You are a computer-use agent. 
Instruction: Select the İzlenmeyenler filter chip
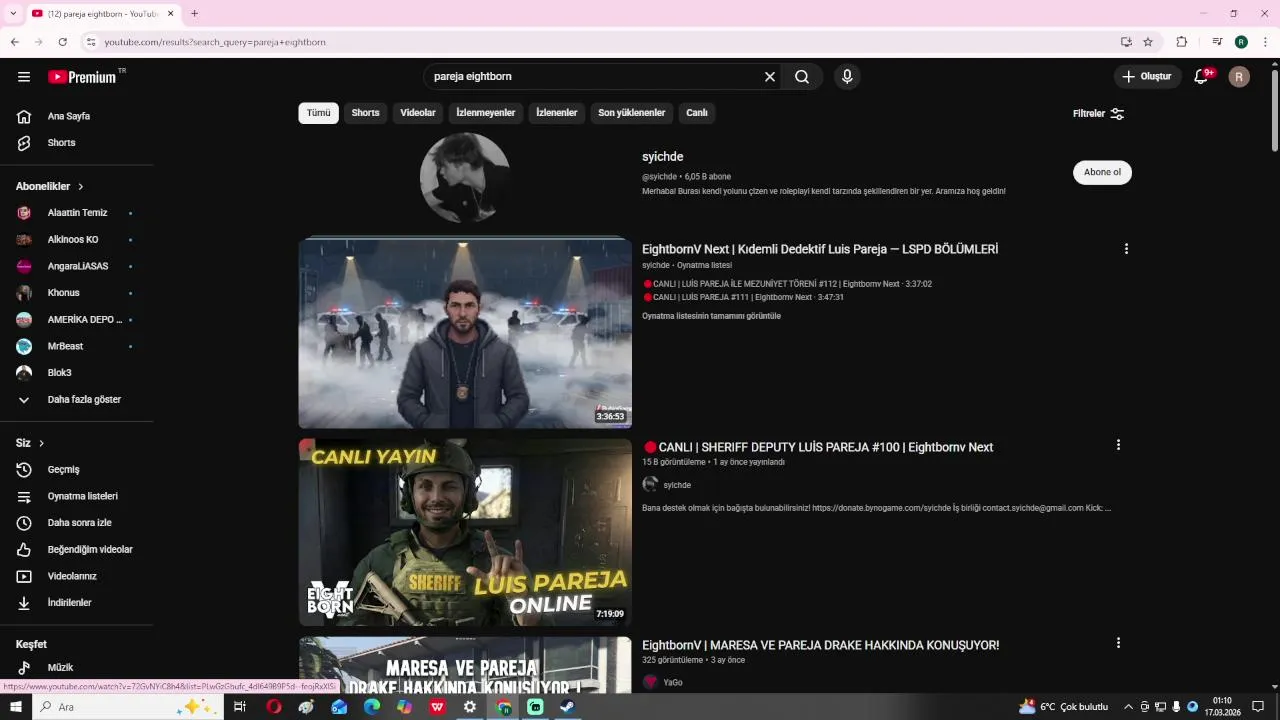click(486, 113)
